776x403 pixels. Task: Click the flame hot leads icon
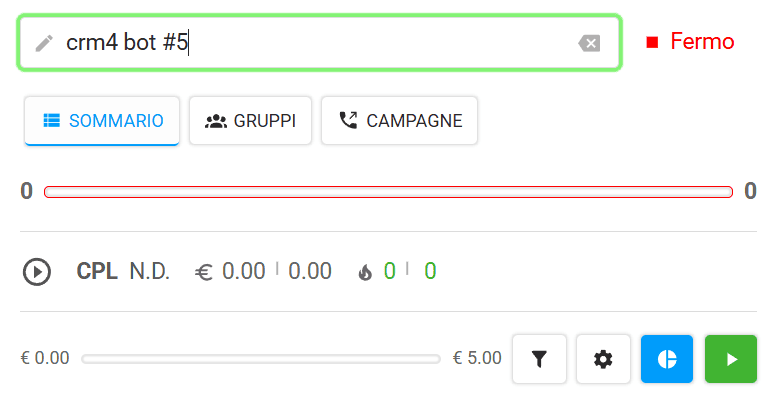(365, 272)
